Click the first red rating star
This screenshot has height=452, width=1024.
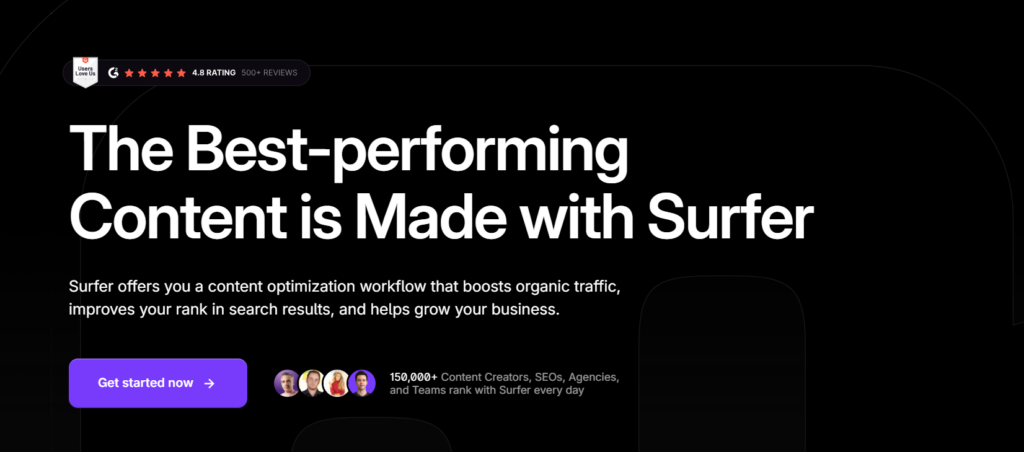[x=129, y=73]
